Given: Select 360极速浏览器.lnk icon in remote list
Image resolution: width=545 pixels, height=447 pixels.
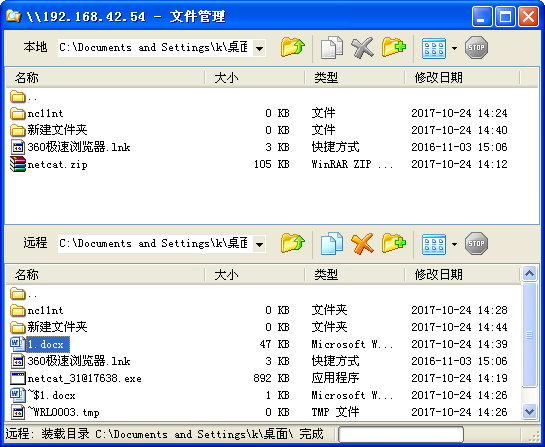Looking at the screenshot, I should coord(18,361).
